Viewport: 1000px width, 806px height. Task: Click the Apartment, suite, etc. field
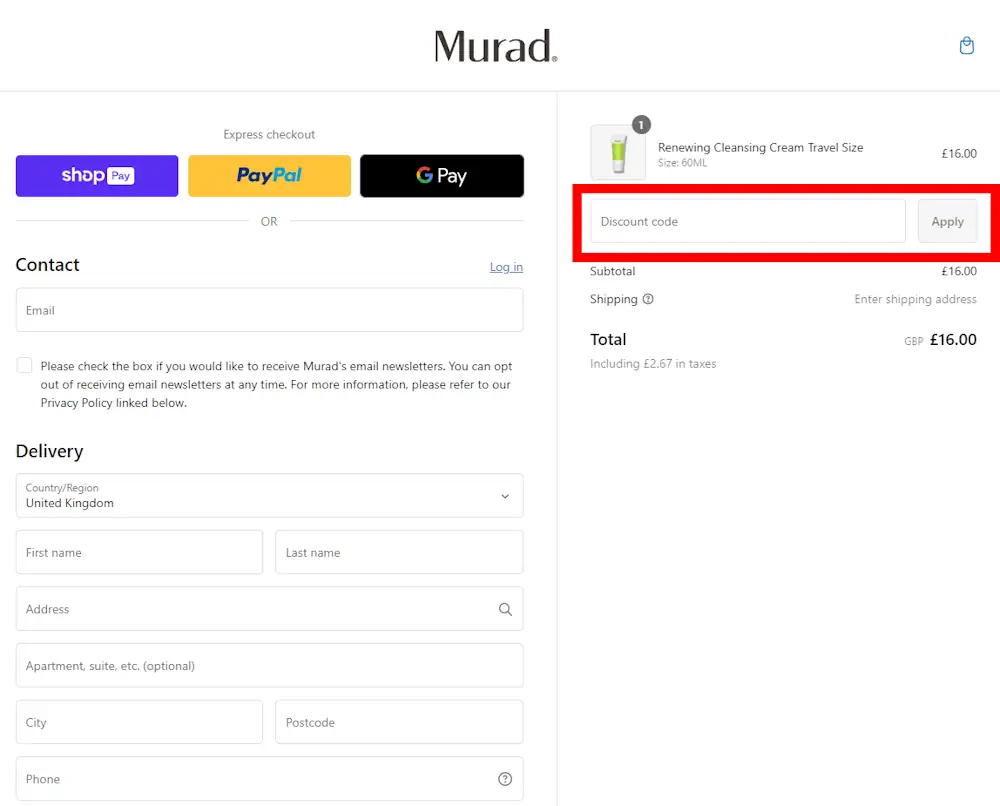[x=269, y=666]
